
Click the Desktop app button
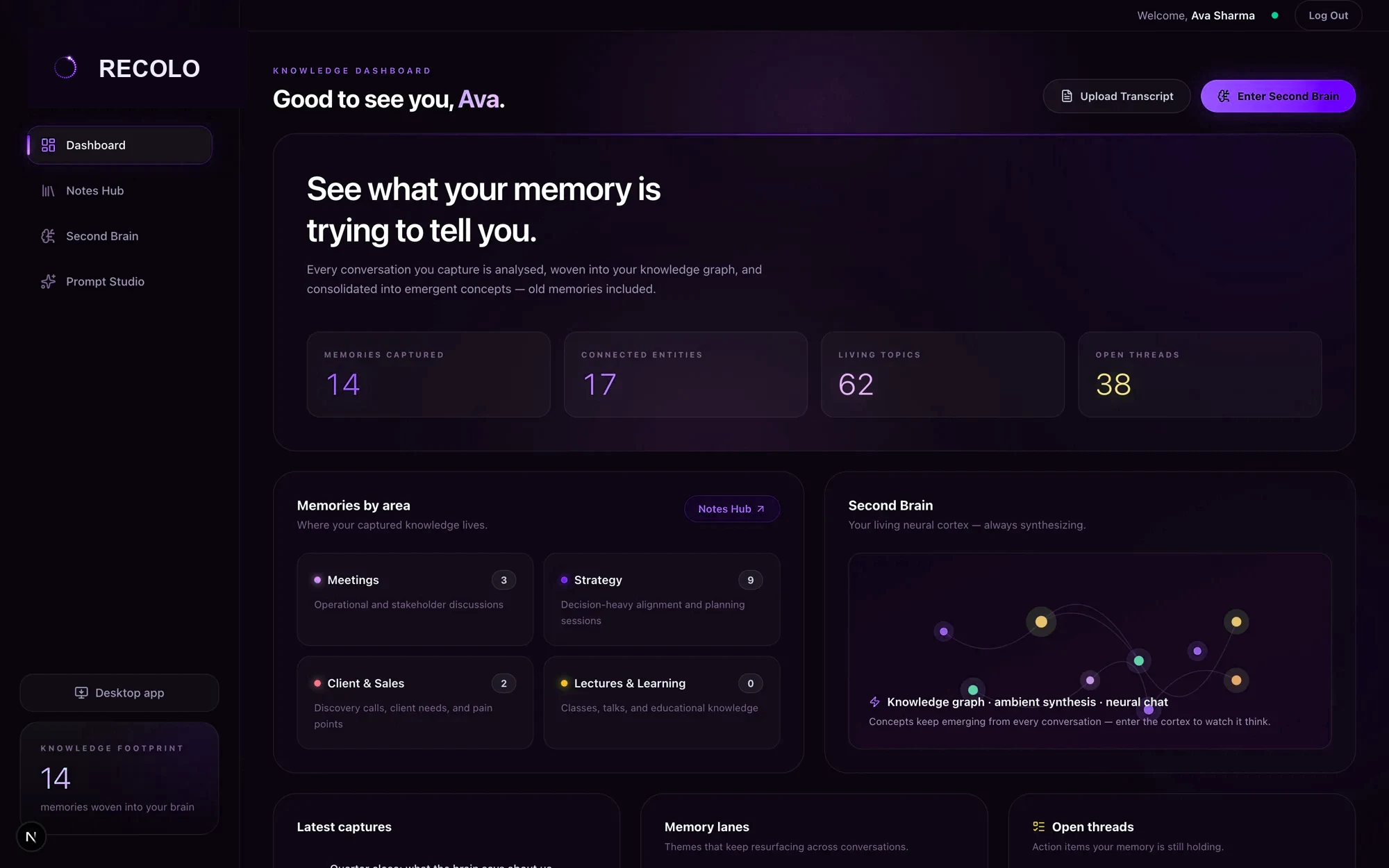119,693
